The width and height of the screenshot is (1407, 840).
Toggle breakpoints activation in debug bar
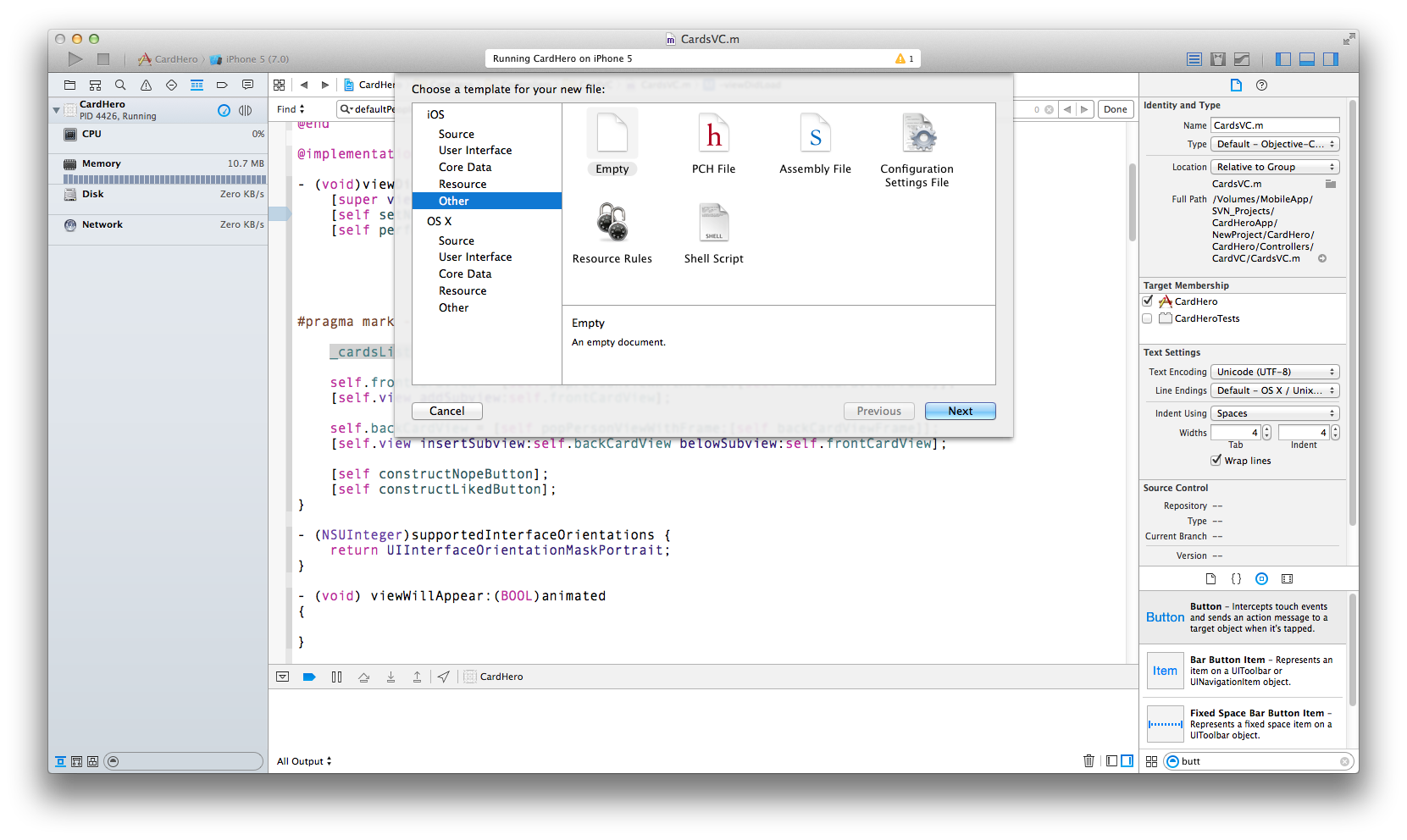tap(309, 677)
